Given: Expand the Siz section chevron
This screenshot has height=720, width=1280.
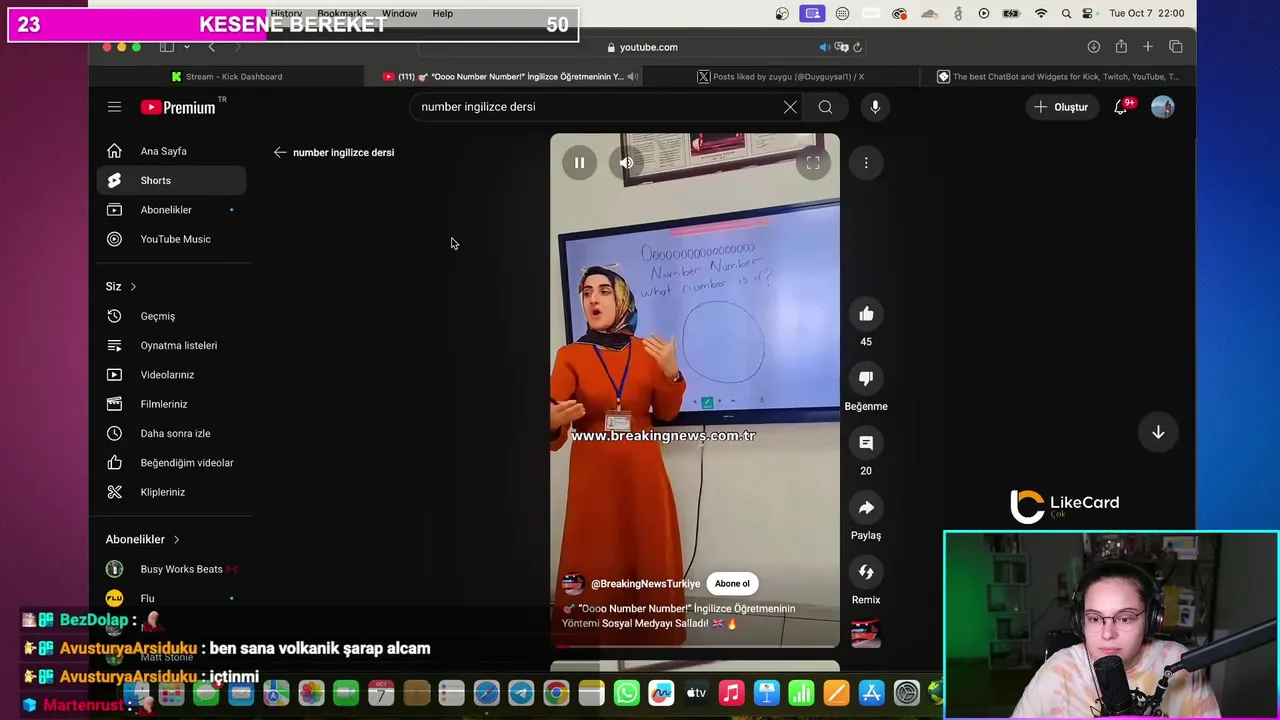Looking at the screenshot, I should pos(133,287).
